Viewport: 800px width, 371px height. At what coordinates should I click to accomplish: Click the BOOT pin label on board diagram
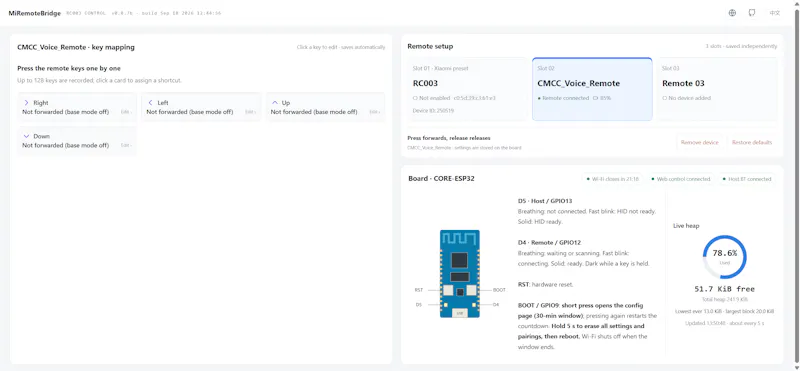[499, 290]
